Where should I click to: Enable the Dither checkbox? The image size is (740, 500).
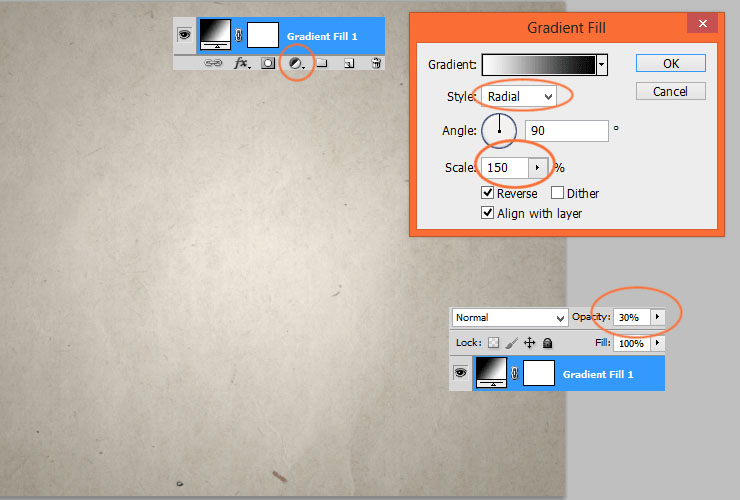557,193
